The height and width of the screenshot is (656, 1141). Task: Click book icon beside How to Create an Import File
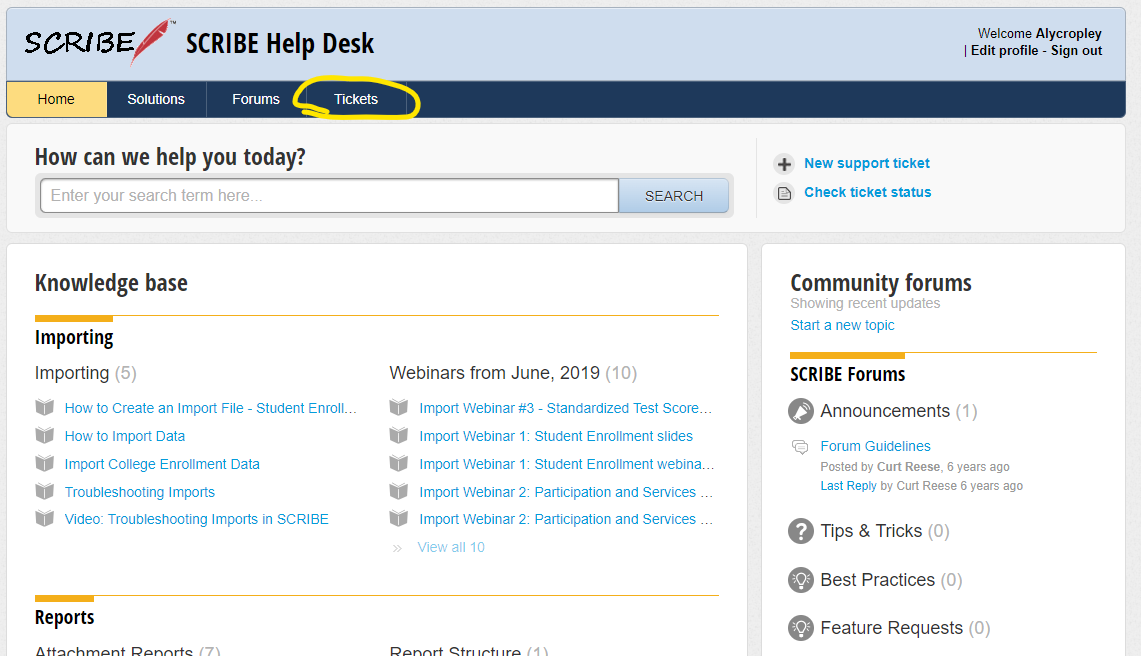pos(45,407)
